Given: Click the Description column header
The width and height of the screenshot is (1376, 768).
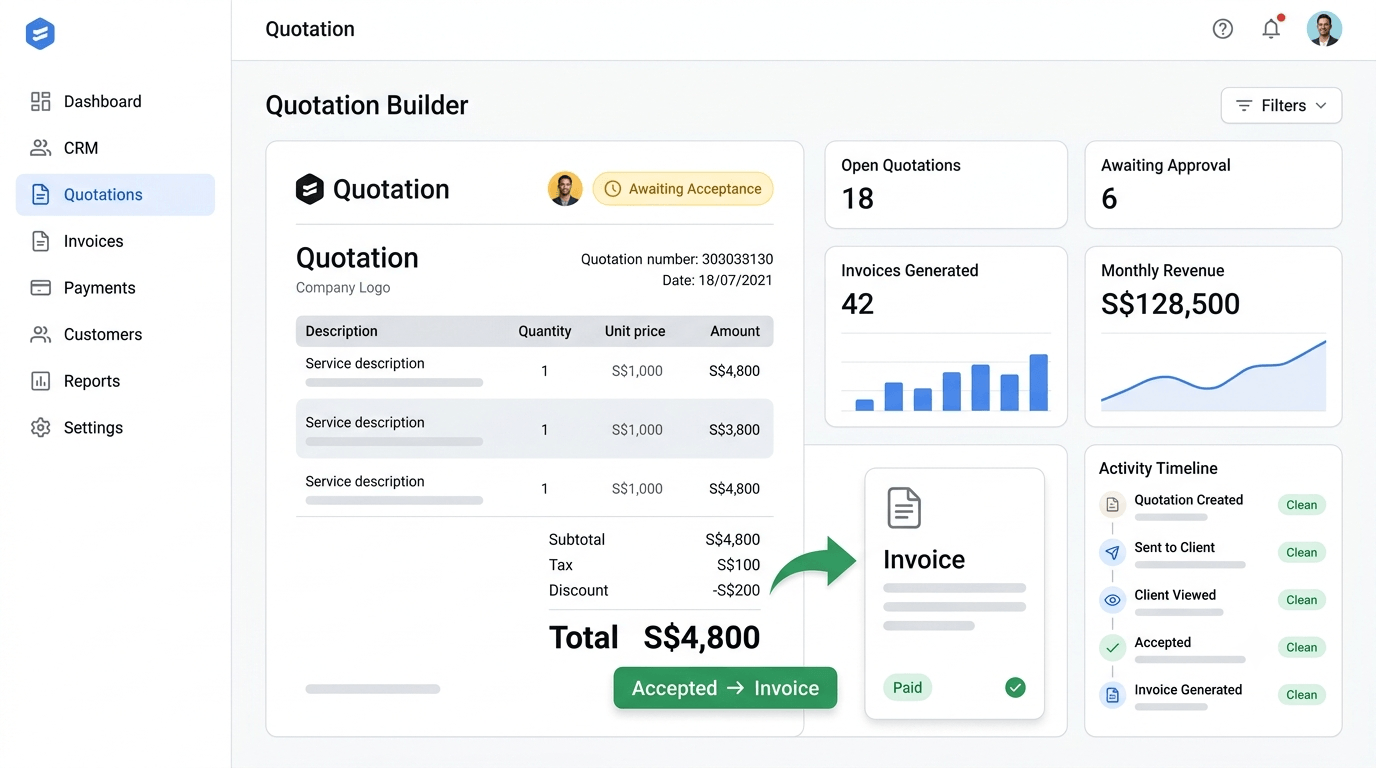Looking at the screenshot, I should tap(341, 331).
